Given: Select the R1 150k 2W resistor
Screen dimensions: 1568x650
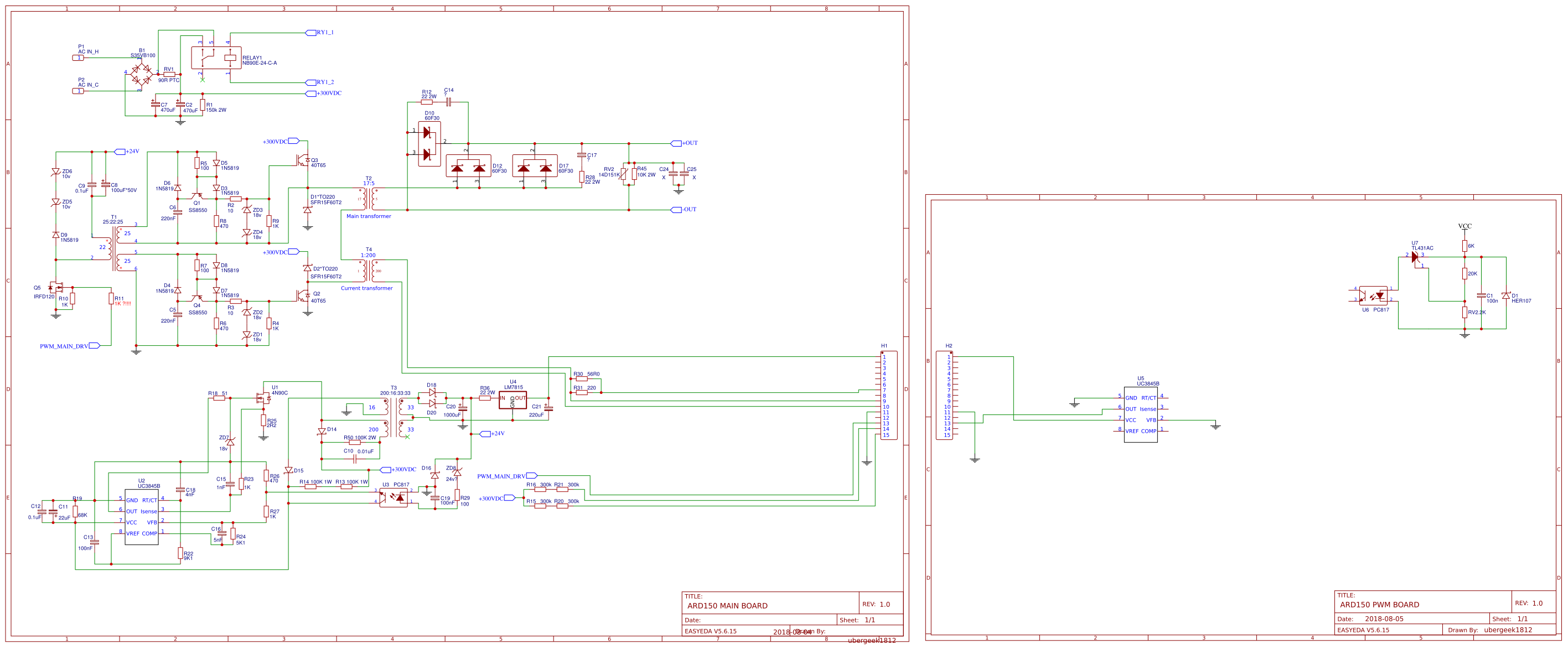Looking at the screenshot, I should click(x=203, y=105).
